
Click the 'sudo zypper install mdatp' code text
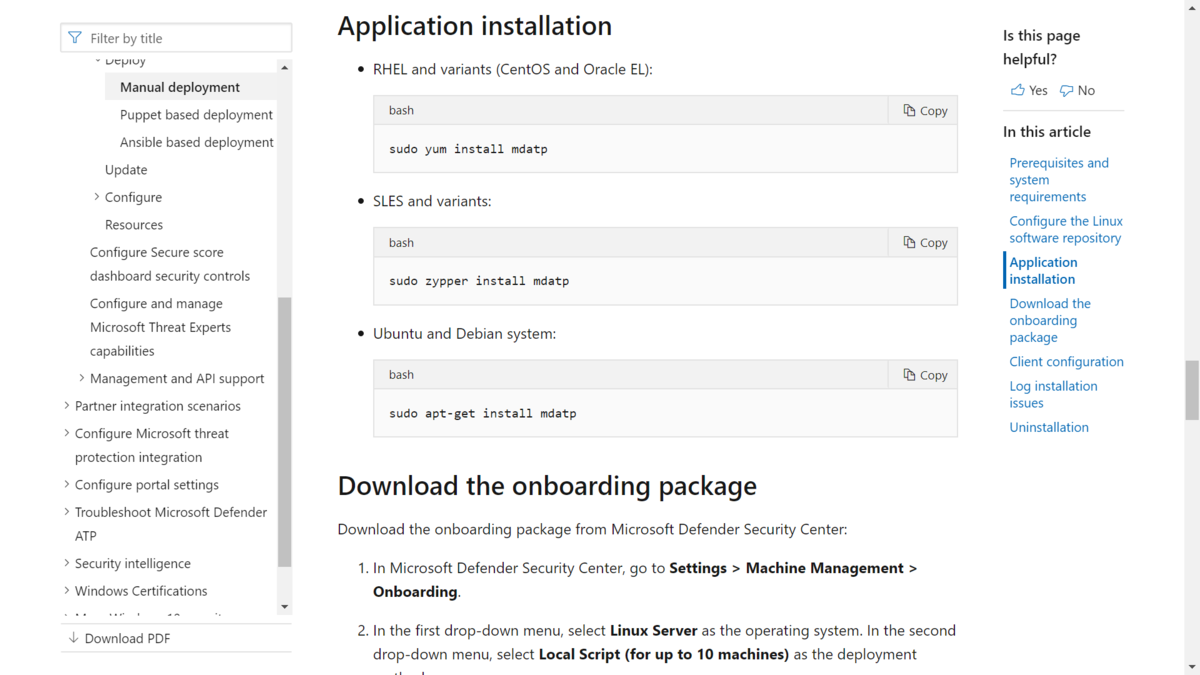(x=479, y=281)
